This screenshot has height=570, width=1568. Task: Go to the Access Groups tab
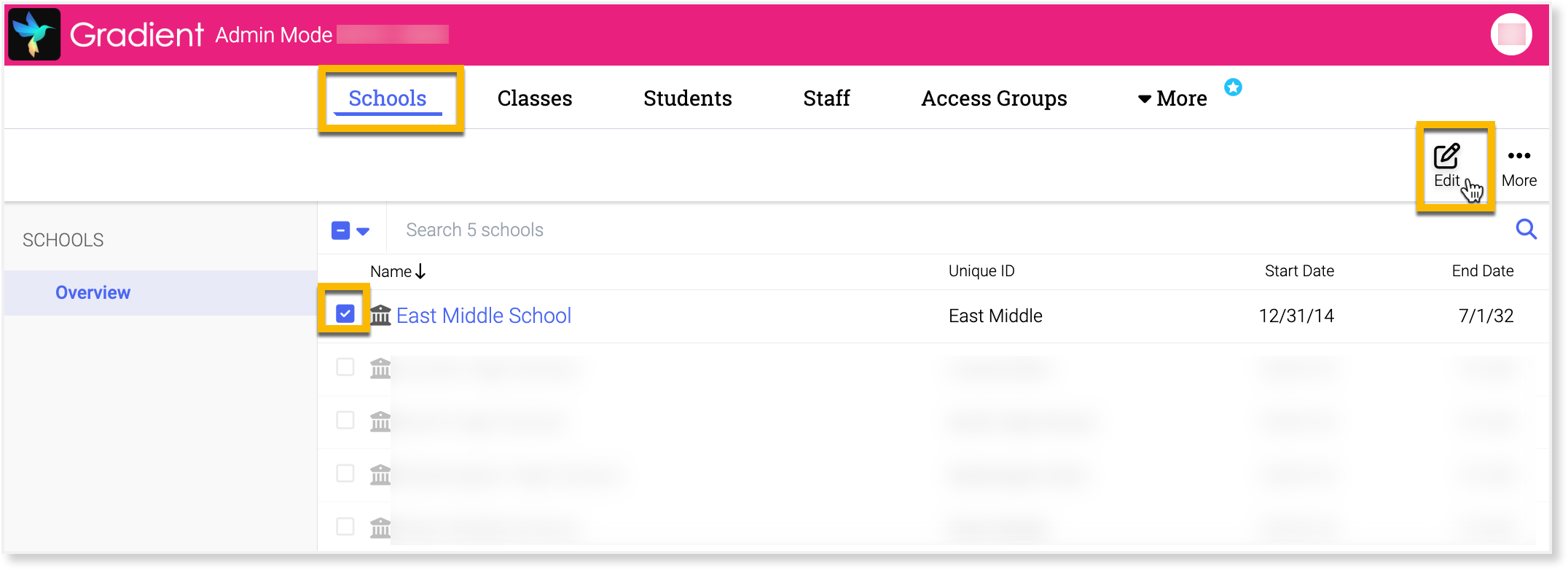click(x=994, y=98)
